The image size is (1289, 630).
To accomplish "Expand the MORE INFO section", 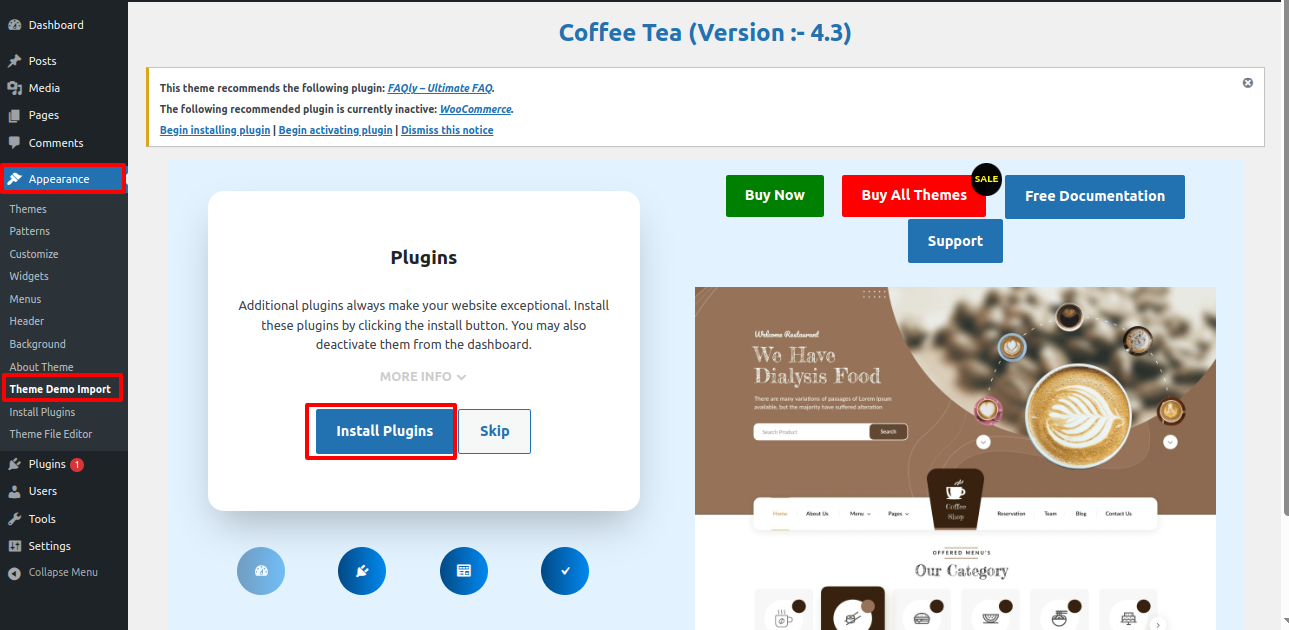I will click(x=423, y=377).
